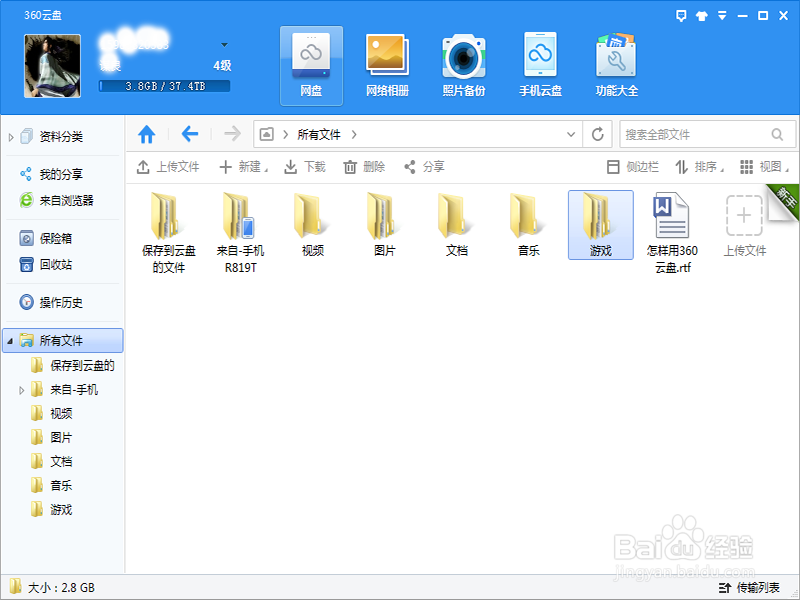Viewport: 800px width, 600px height.
Task: Navigate back with the blue left arrow
Action: 190,134
